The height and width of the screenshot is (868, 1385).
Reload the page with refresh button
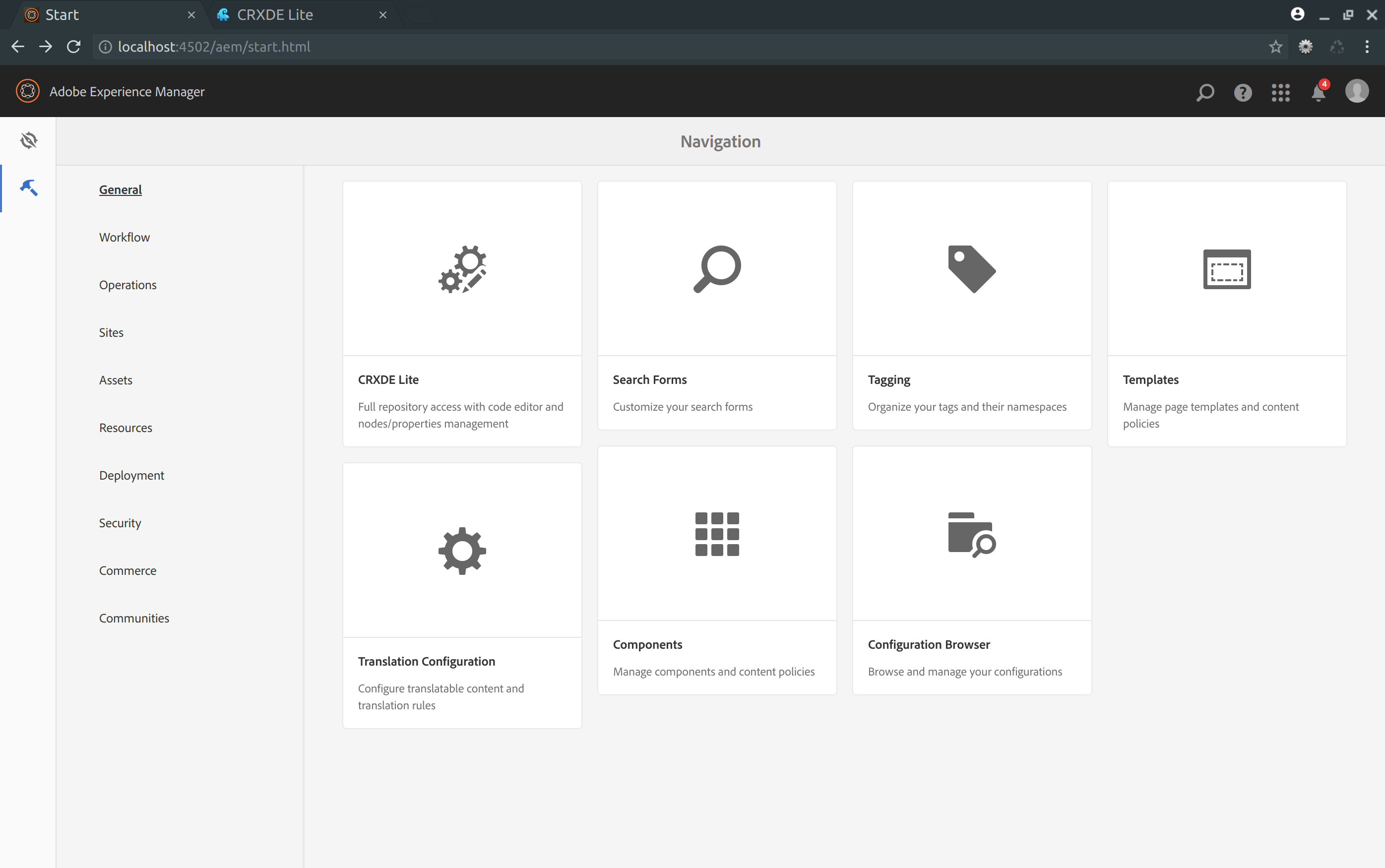(73, 47)
